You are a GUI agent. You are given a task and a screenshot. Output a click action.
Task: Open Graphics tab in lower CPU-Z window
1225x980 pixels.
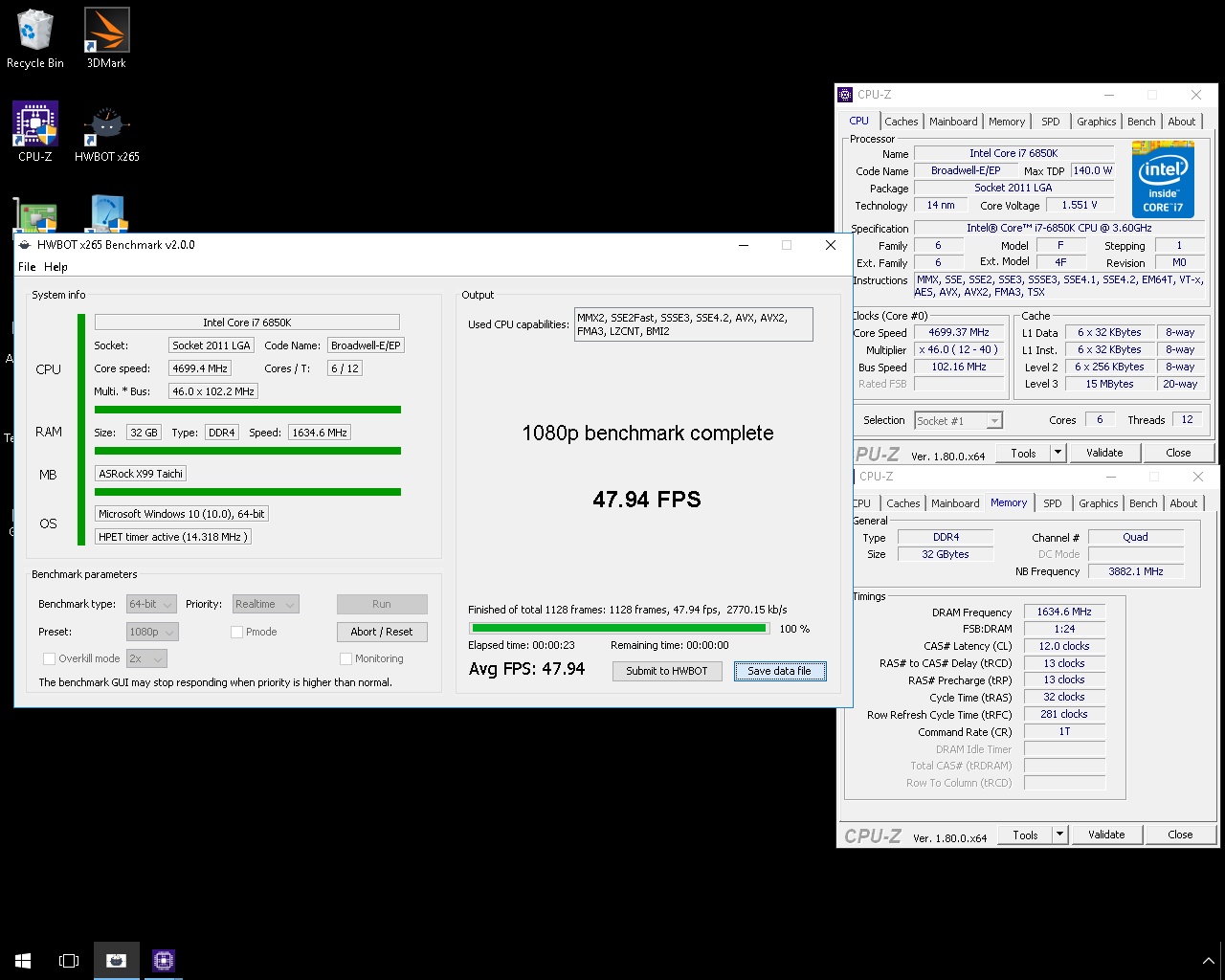point(1098,503)
